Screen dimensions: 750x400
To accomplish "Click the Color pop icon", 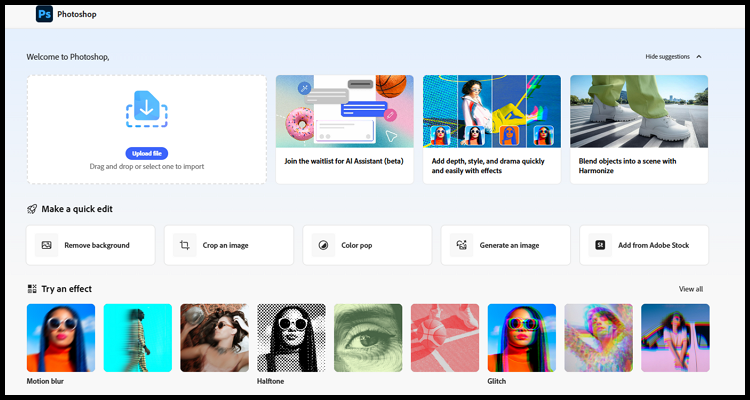I will tap(323, 245).
